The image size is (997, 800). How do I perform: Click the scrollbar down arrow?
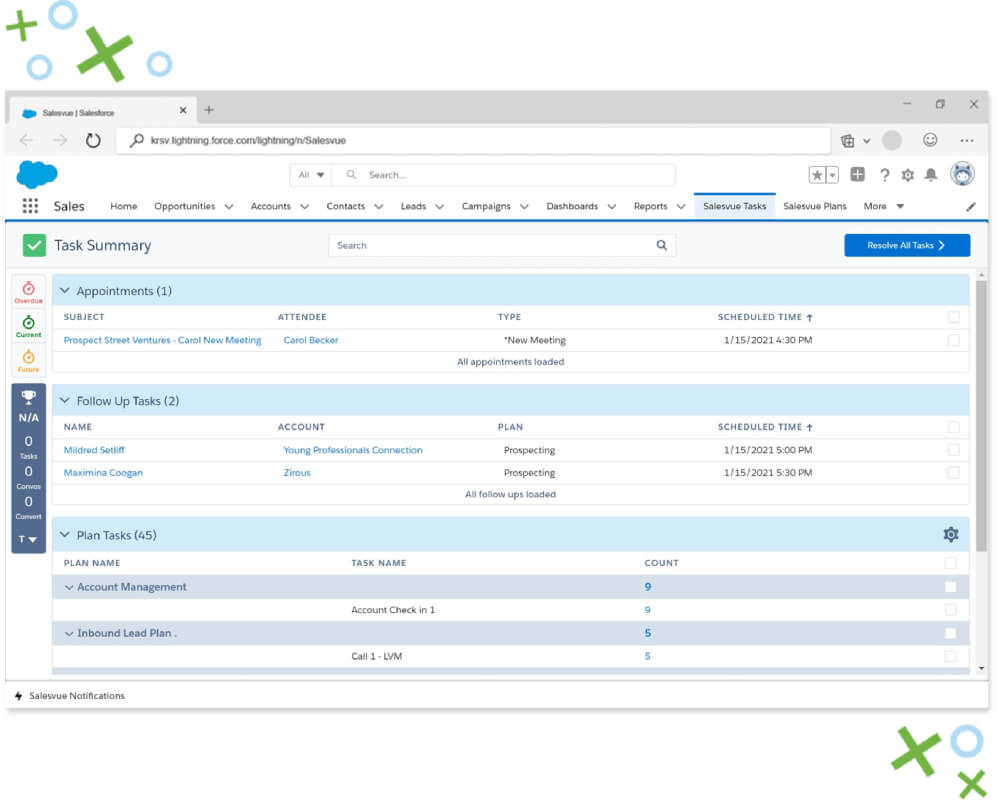coord(981,668)
